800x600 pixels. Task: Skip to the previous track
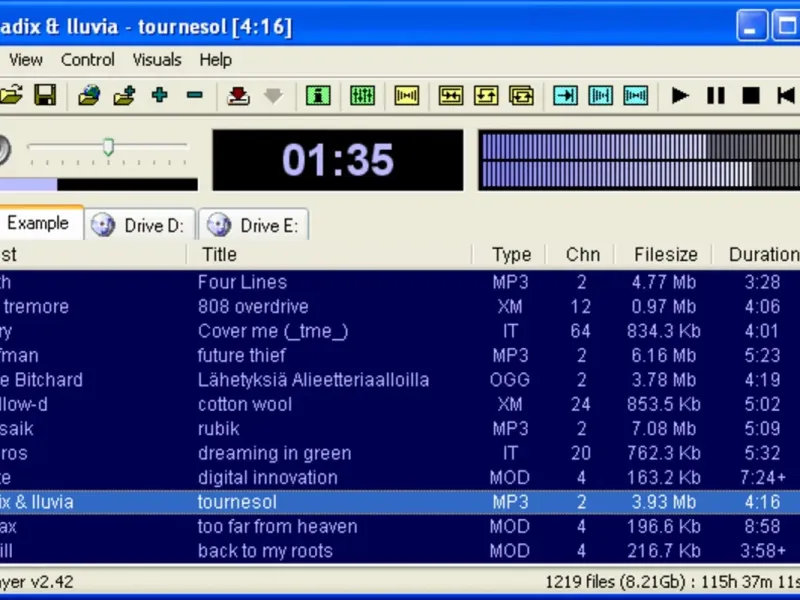pyautogui.click(x=786, y=96)
